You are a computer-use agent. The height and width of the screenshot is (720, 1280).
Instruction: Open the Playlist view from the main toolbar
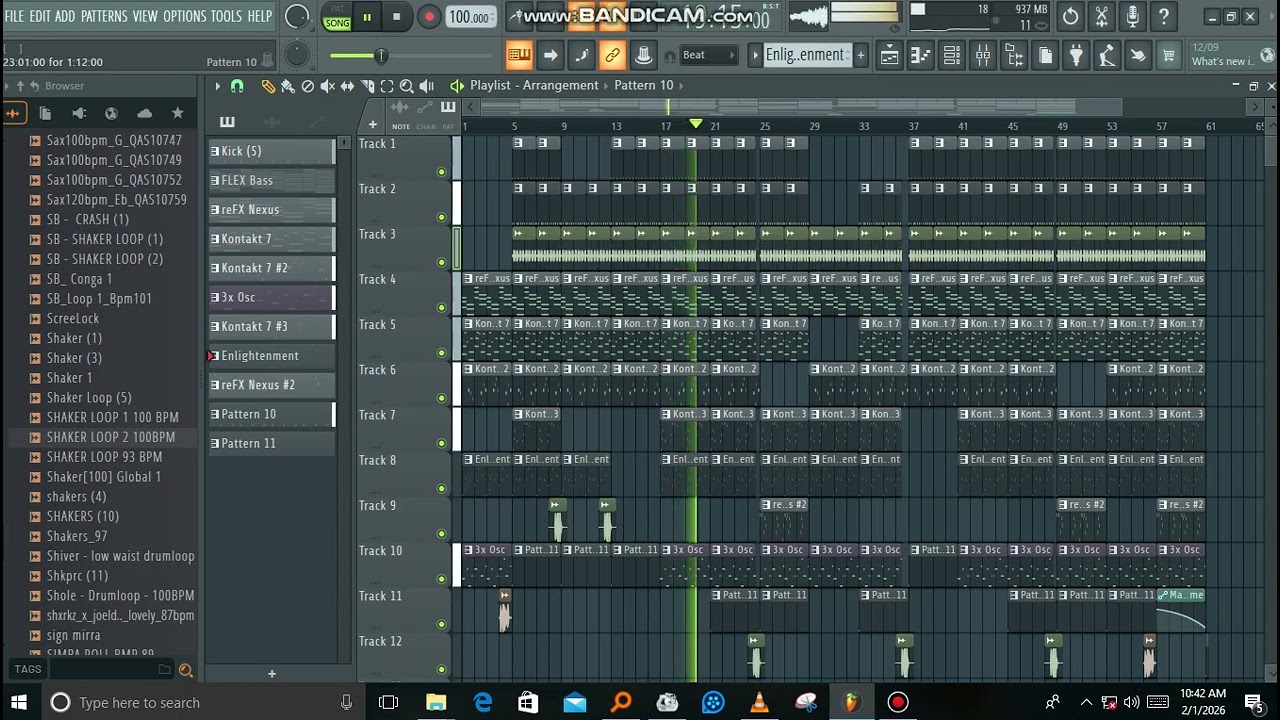[889, 55]
